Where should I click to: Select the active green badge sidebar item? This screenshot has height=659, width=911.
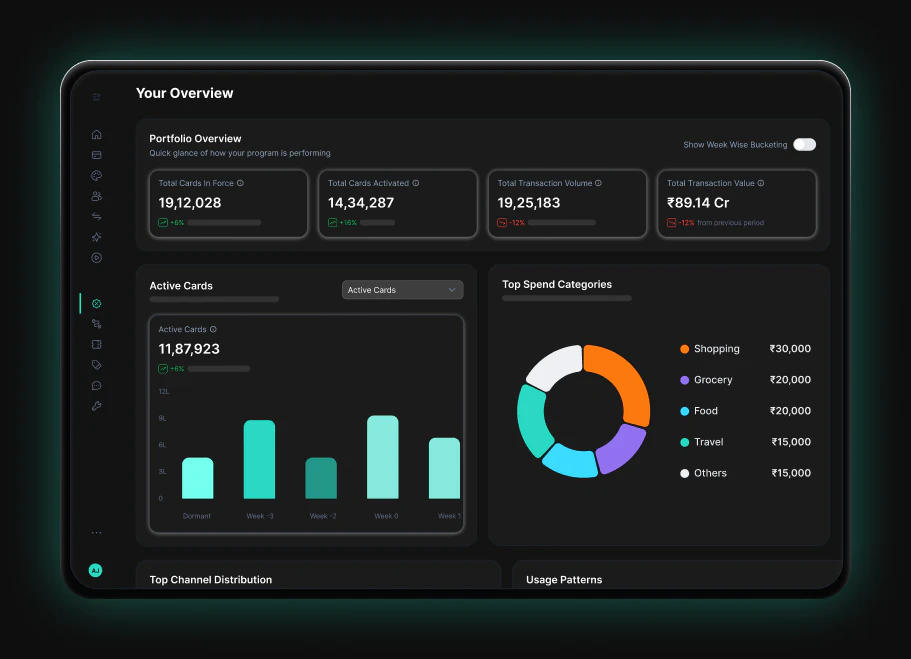click(96, 304)
